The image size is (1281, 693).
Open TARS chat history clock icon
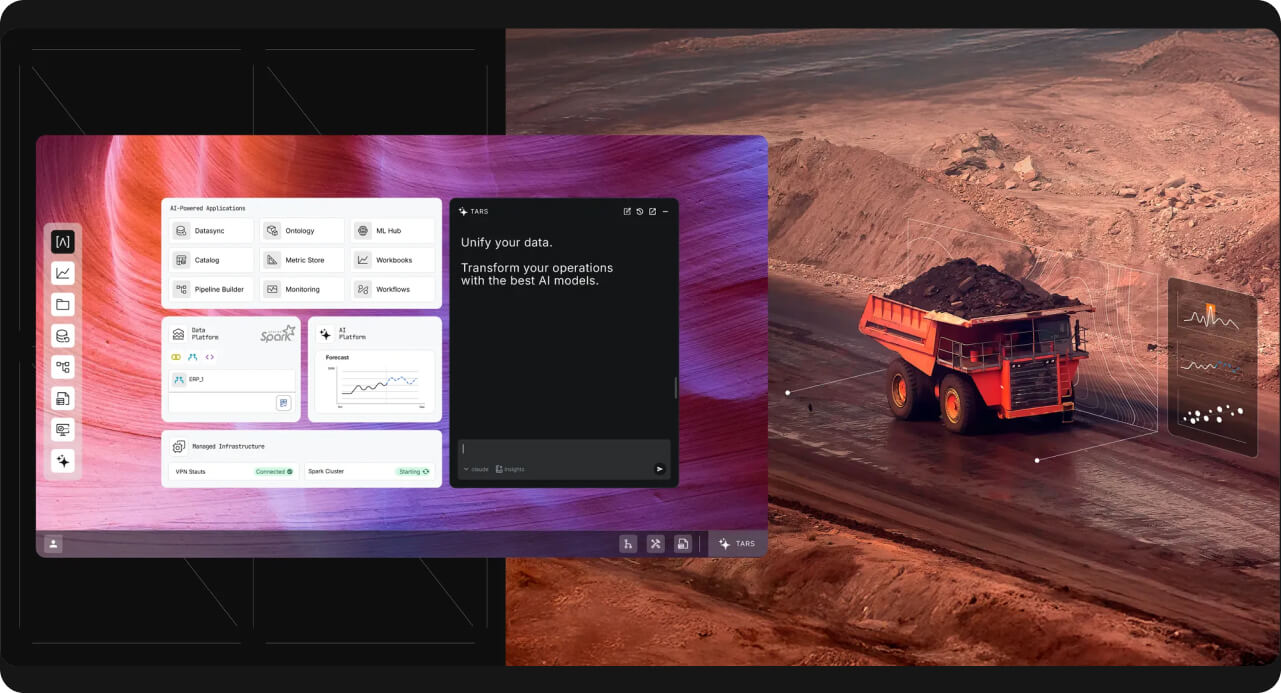640,212
